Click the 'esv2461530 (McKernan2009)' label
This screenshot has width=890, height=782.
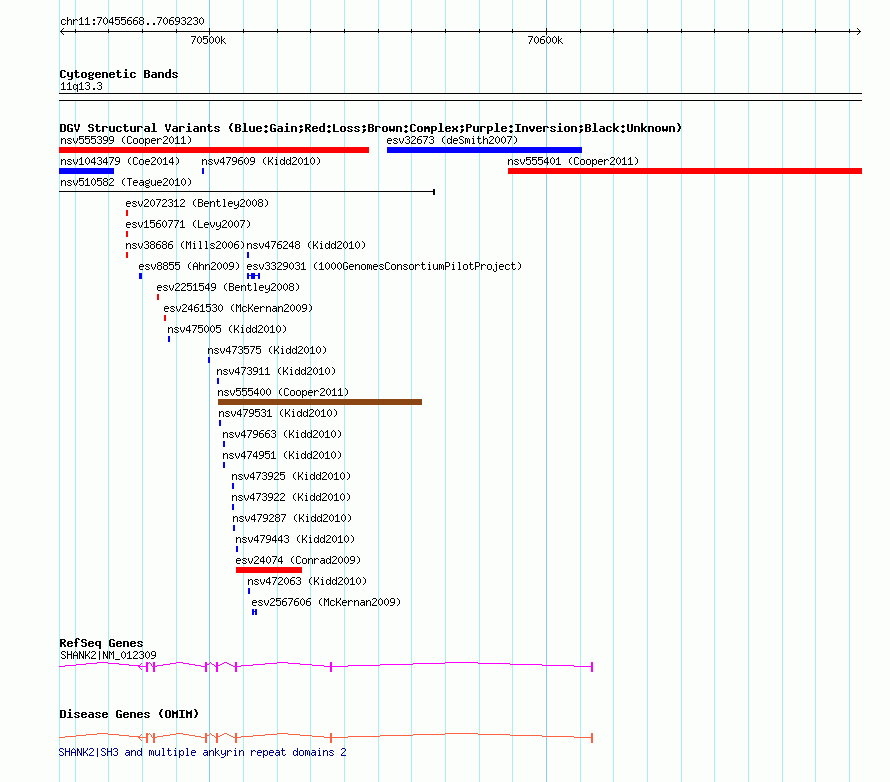238,308
